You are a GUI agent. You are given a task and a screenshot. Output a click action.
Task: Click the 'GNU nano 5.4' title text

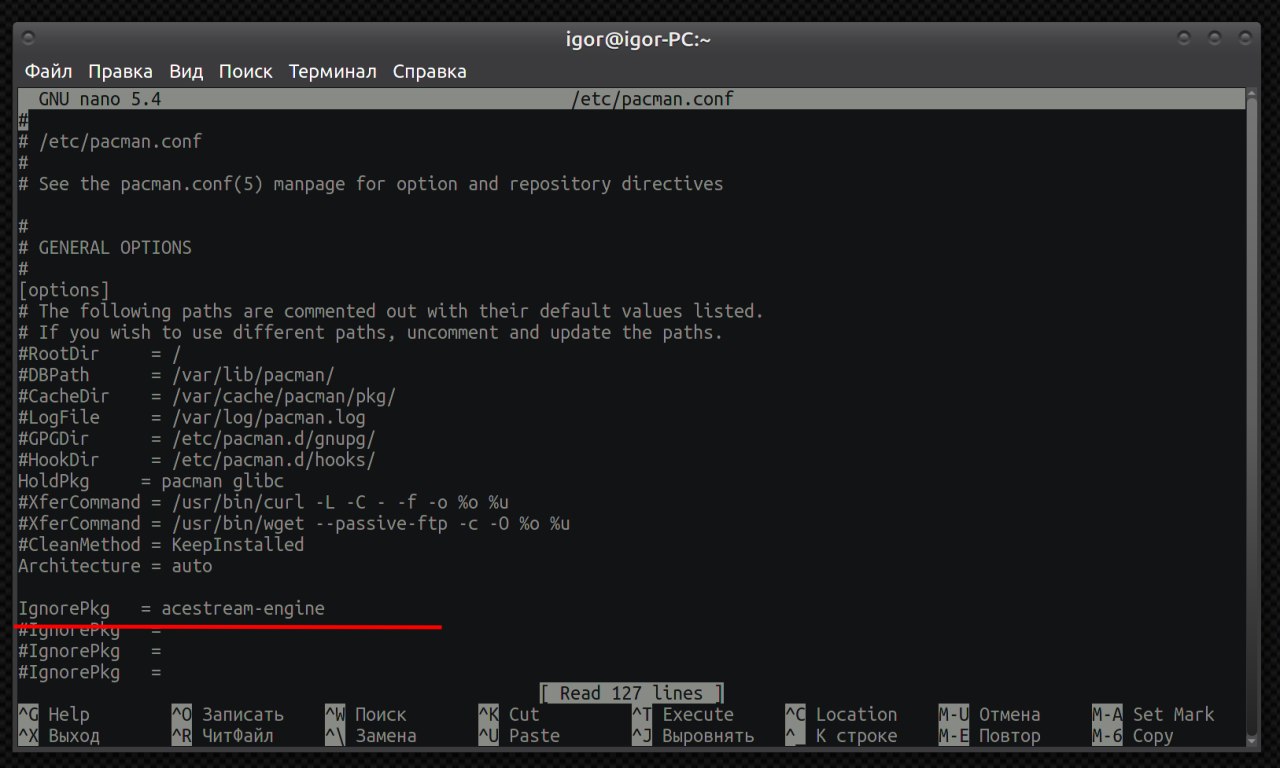(x=100, y=99)
